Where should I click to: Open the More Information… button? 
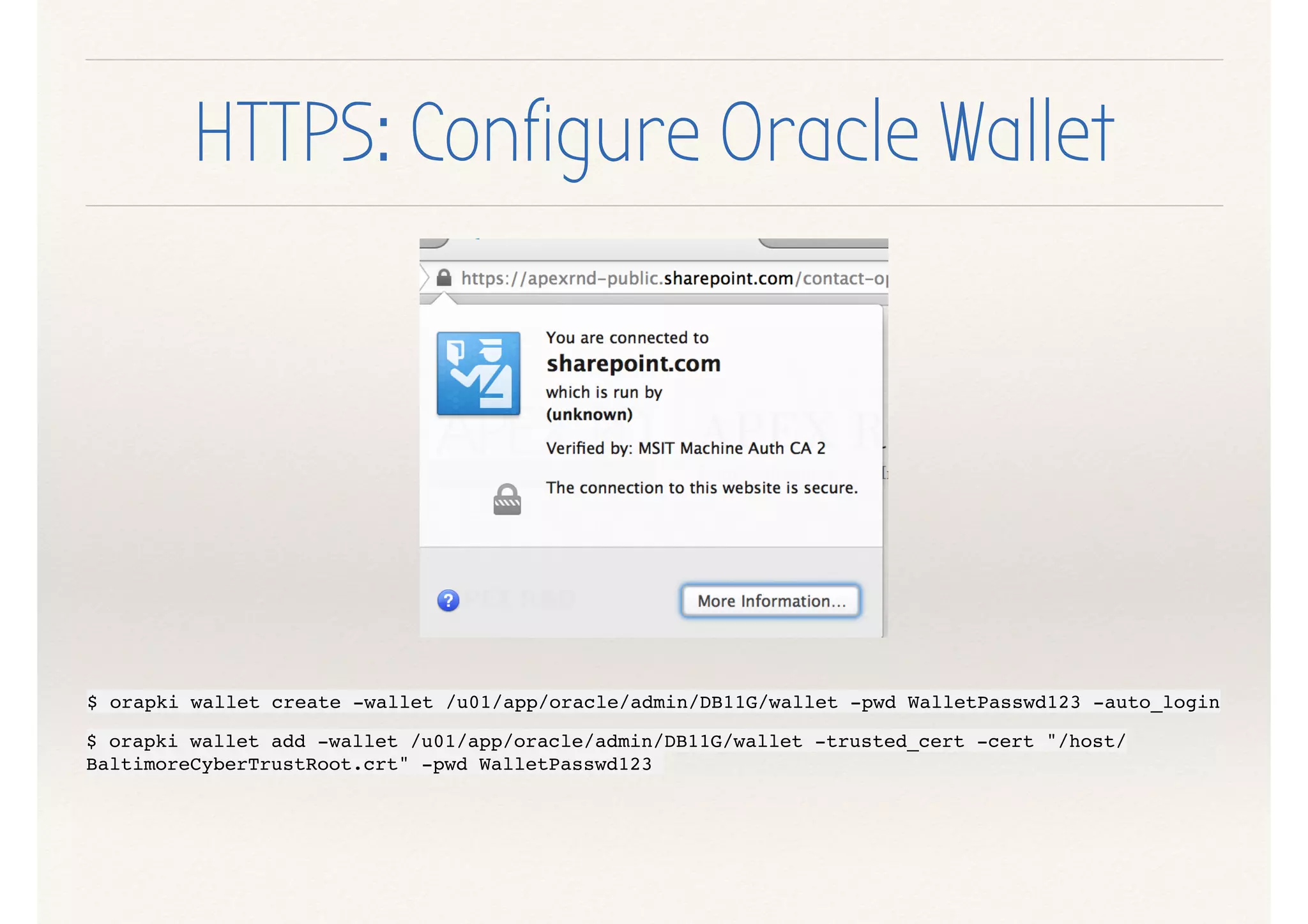pos(771,601)
